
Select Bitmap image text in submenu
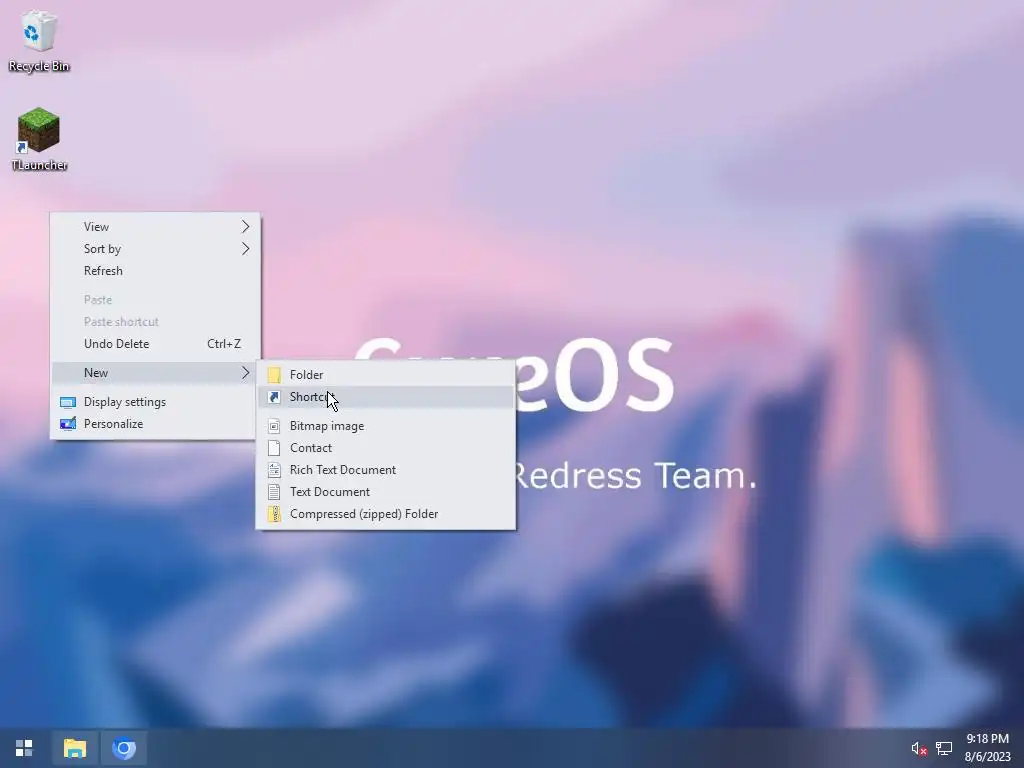(327, 426)
